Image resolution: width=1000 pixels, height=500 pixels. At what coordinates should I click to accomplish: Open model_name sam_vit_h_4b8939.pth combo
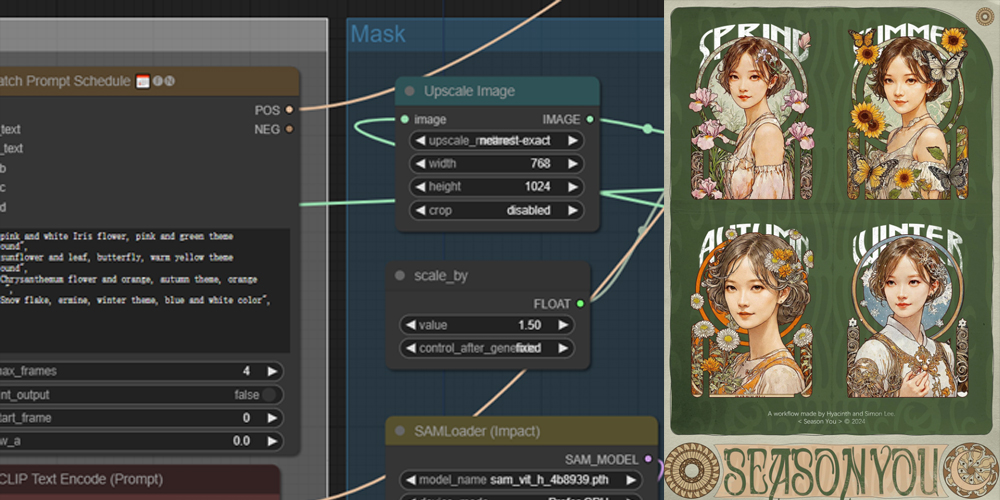520,480
